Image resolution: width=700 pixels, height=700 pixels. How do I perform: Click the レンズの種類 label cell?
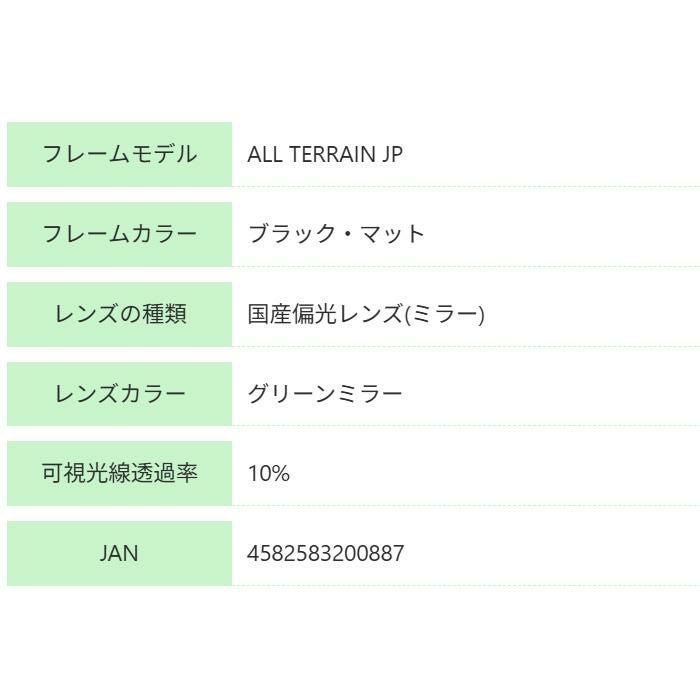point(119,314)
